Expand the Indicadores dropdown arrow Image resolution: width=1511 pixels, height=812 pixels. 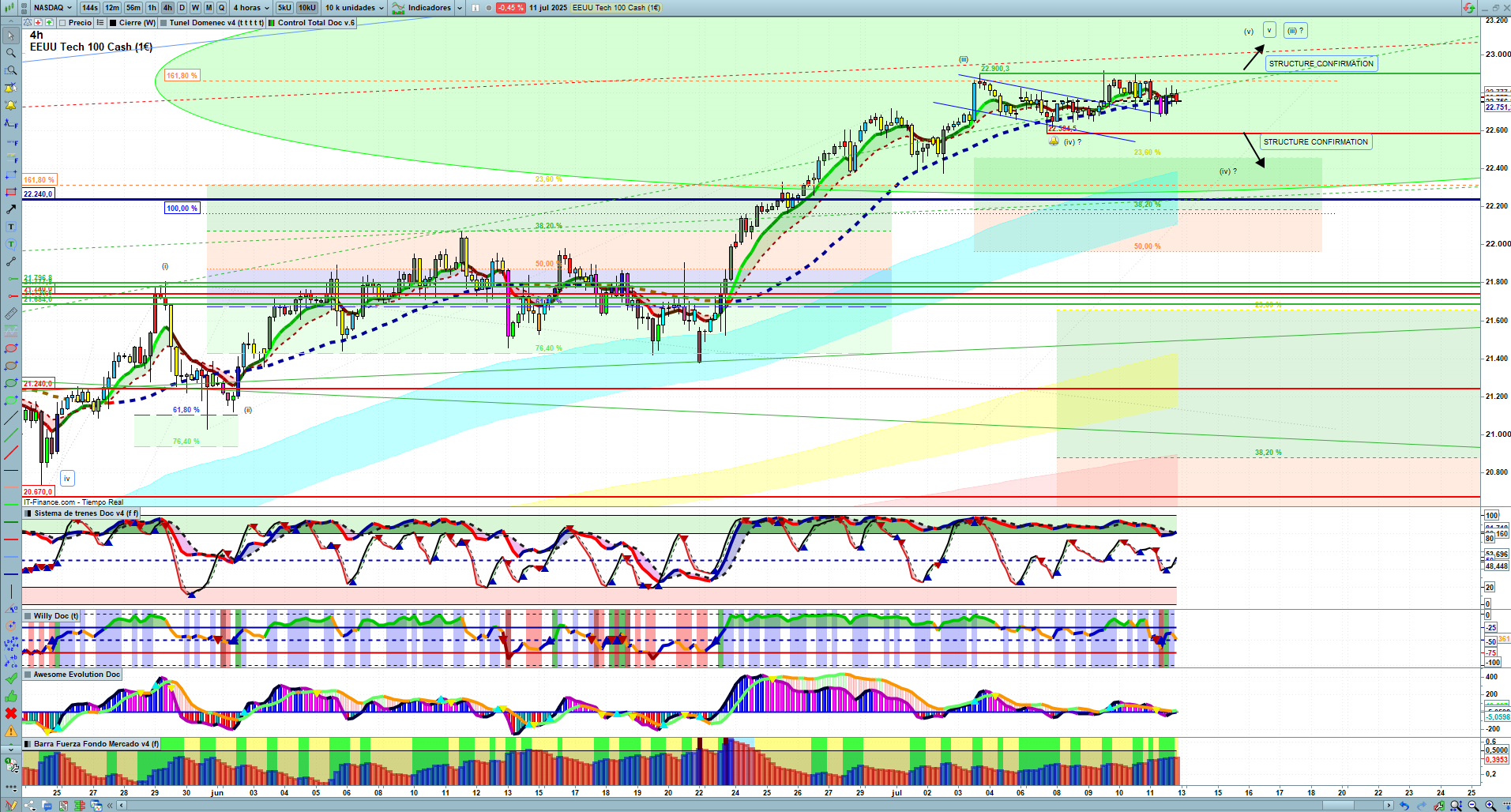click(x=460, y=8)
